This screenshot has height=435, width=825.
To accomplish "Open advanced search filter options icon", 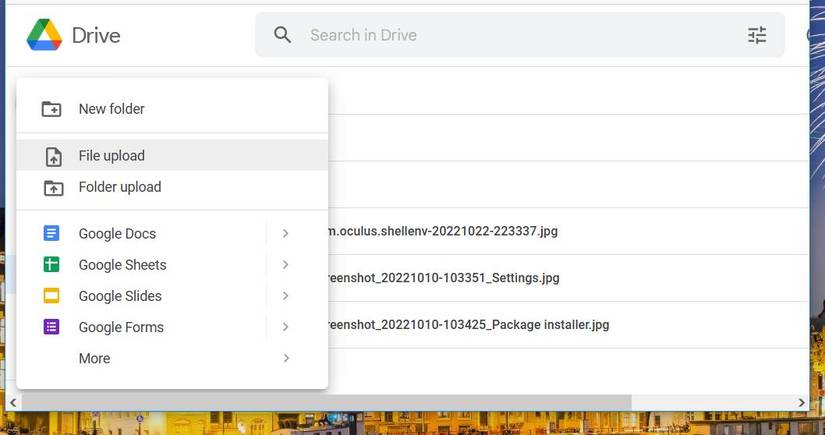I will pos(757,35).
